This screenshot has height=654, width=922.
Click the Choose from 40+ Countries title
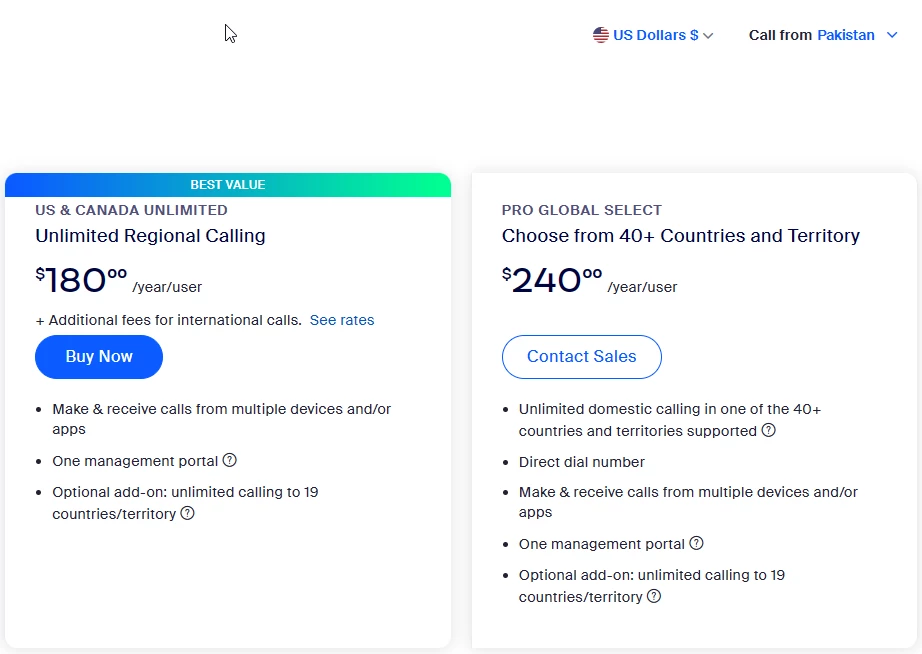[x=680, y=236]
